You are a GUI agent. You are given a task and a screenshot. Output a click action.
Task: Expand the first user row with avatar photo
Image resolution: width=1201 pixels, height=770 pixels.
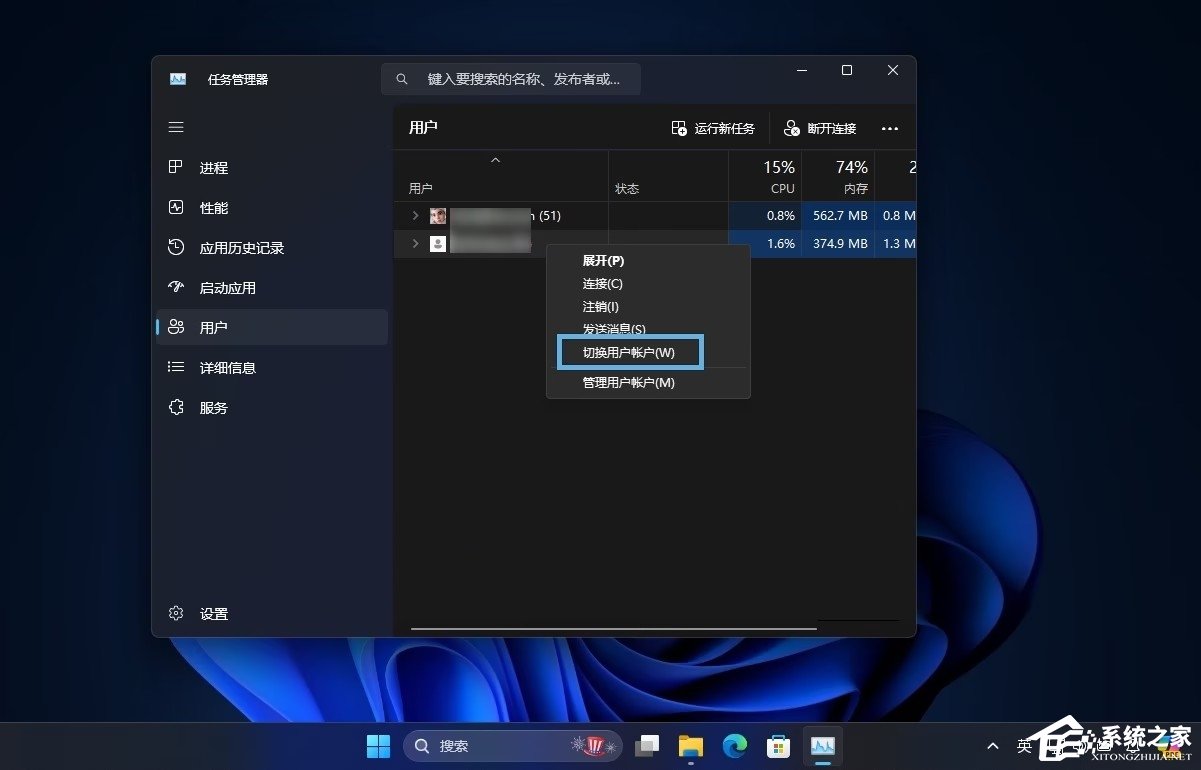(x=416, y=216)
